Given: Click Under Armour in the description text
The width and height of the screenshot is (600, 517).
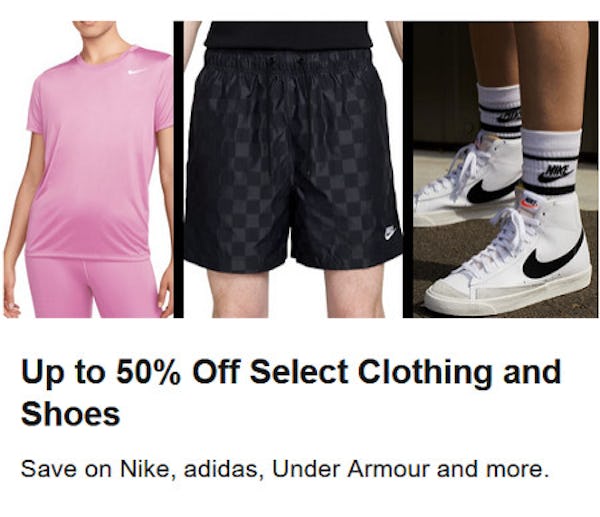Looking at the screenshot, I should pos(351,469).
